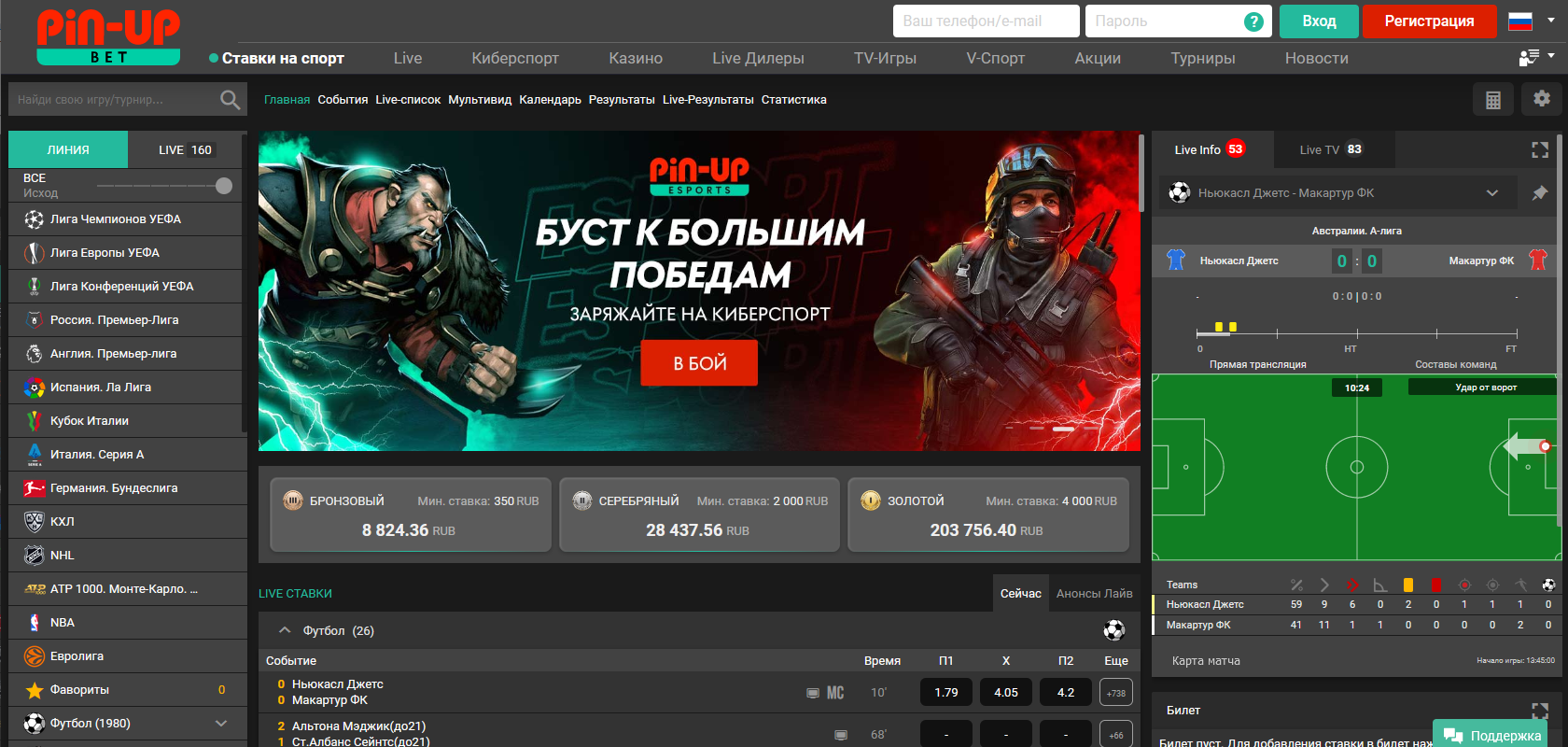Open +738 more markets for Newcastle Jets

coord(1116,693)
